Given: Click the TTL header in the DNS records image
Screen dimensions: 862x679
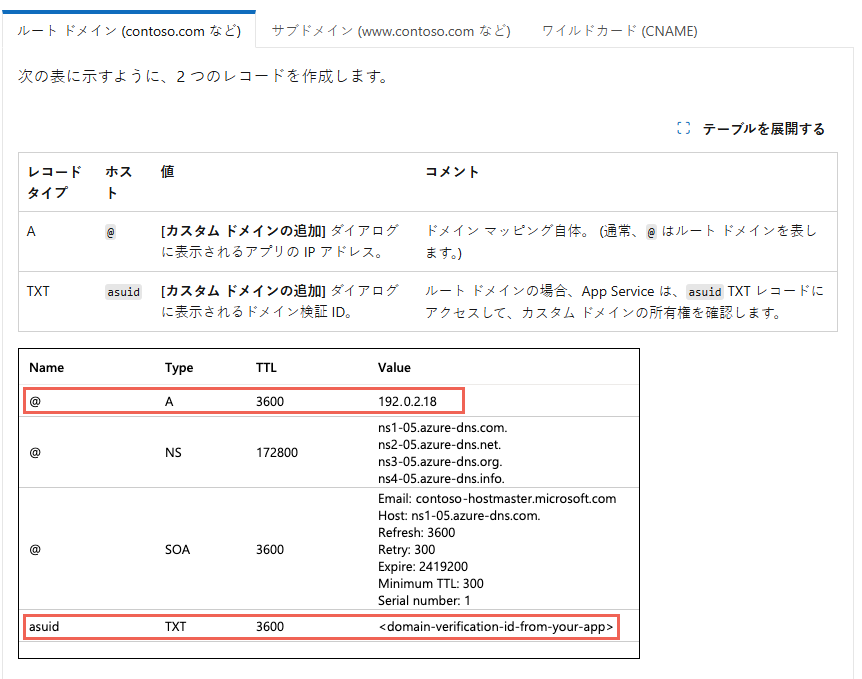Looking at the screenshot, I should coord(266,367).
